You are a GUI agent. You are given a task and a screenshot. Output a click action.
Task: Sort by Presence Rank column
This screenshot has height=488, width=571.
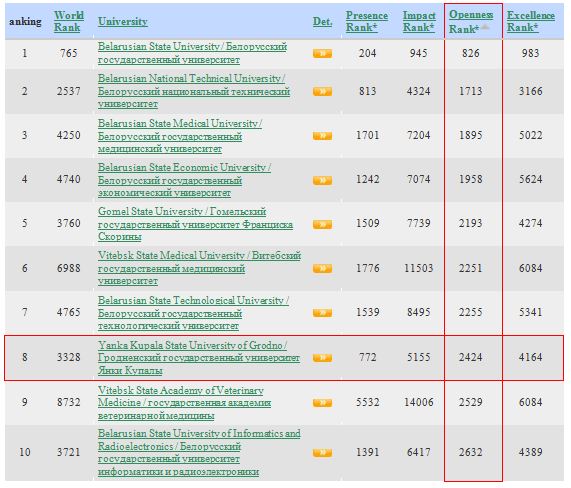click(367, 21)
